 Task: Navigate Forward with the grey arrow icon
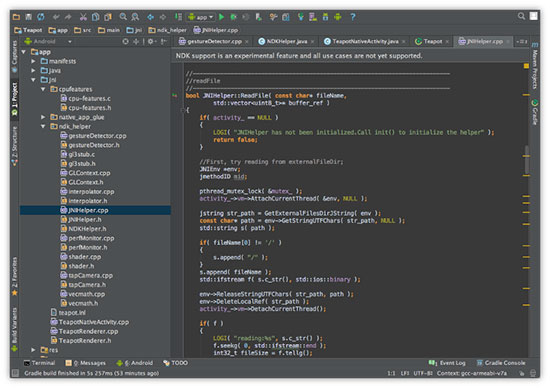[163, 16]
